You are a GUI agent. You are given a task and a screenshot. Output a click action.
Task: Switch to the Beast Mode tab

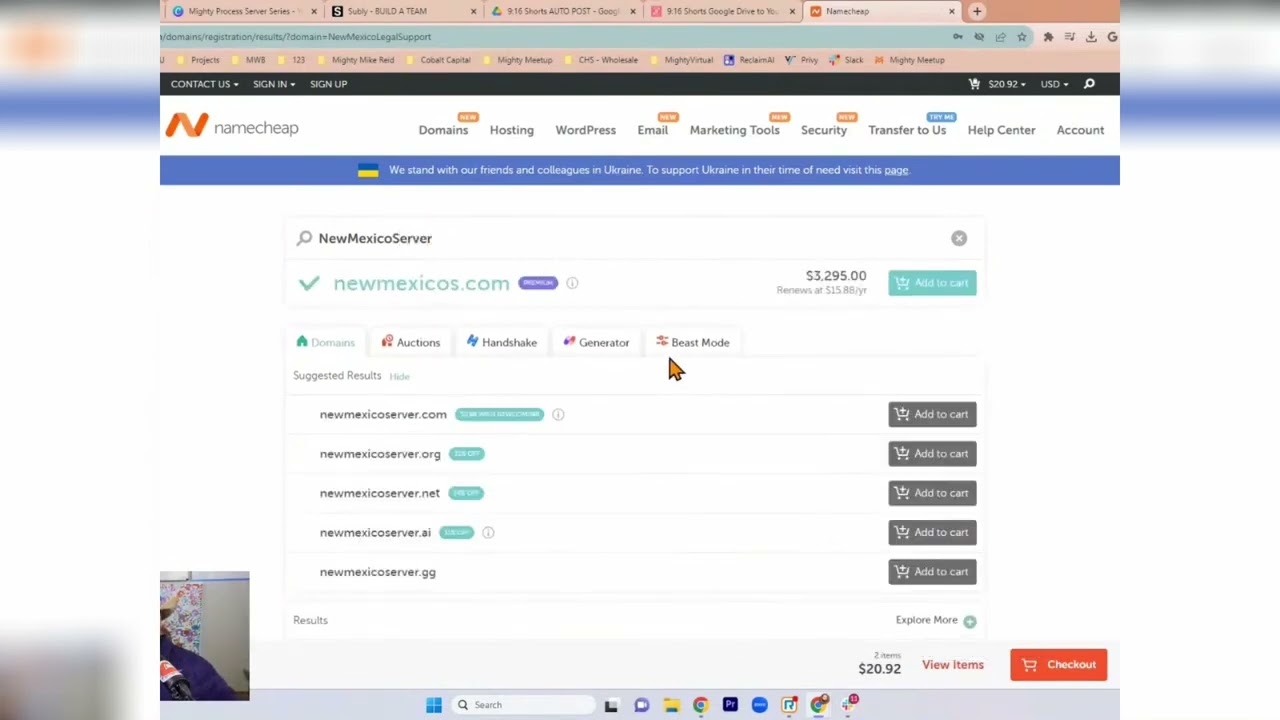coord(692,342)
